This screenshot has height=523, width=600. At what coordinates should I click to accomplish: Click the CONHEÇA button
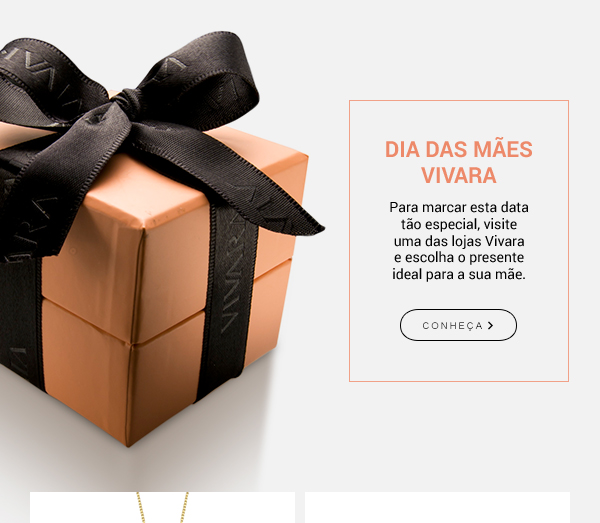(458, 325)
